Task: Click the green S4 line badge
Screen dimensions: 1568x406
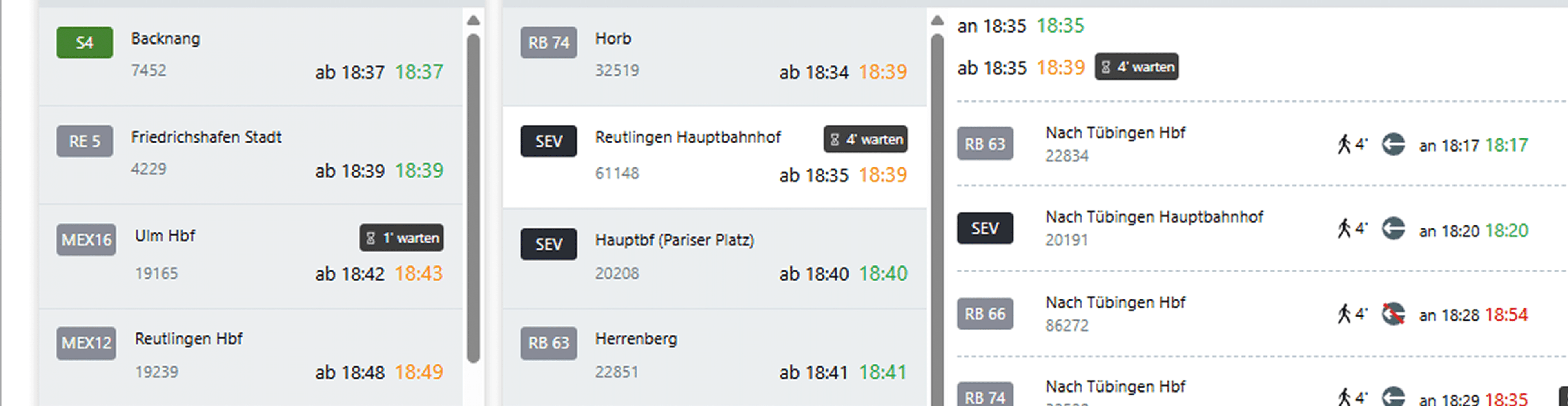Action: coord(85,42)
